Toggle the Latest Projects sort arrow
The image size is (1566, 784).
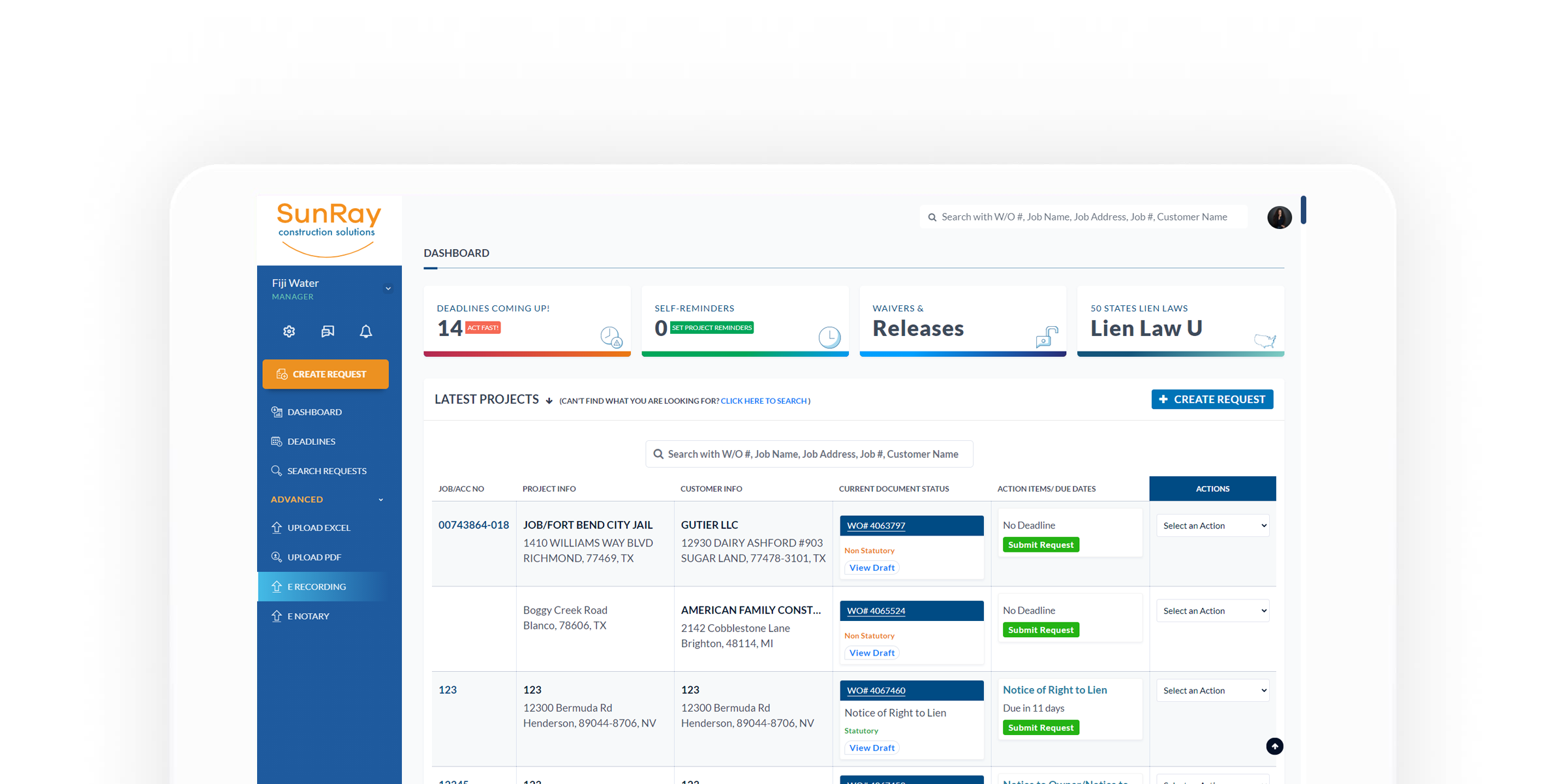tap(549, 401)
